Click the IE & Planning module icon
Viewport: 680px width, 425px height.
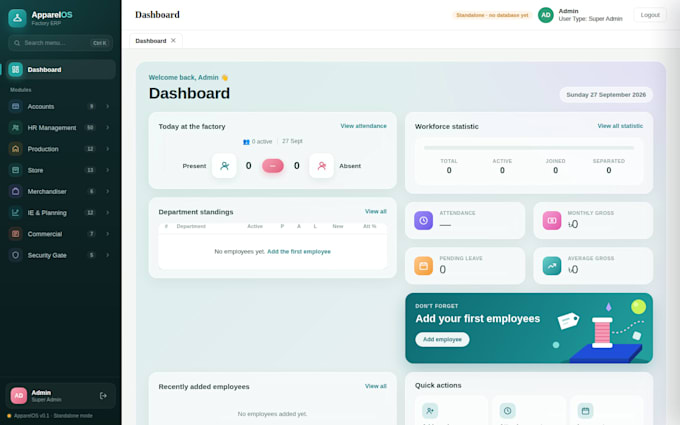(16, 212)
